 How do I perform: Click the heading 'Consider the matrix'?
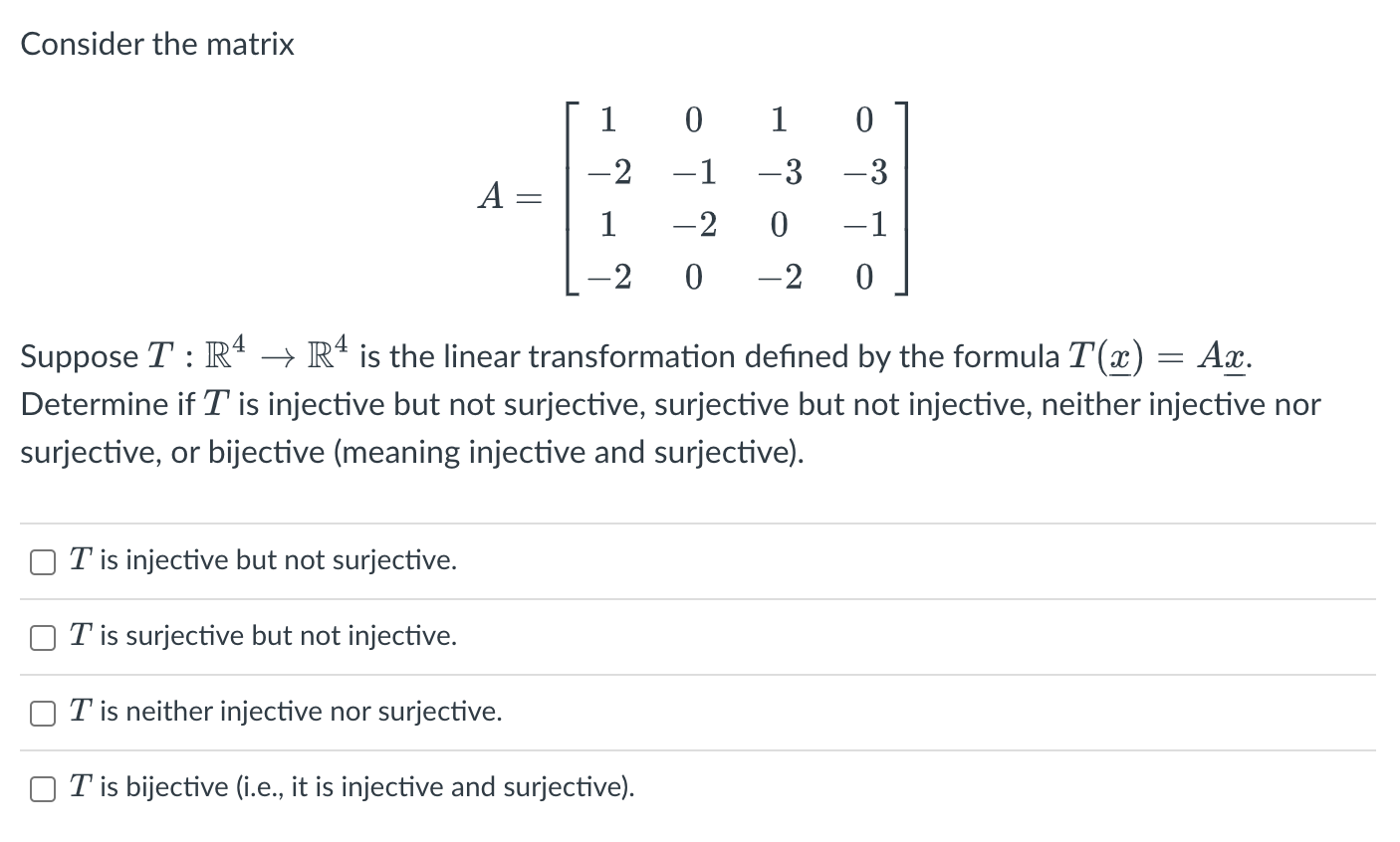tap(157, 44)
